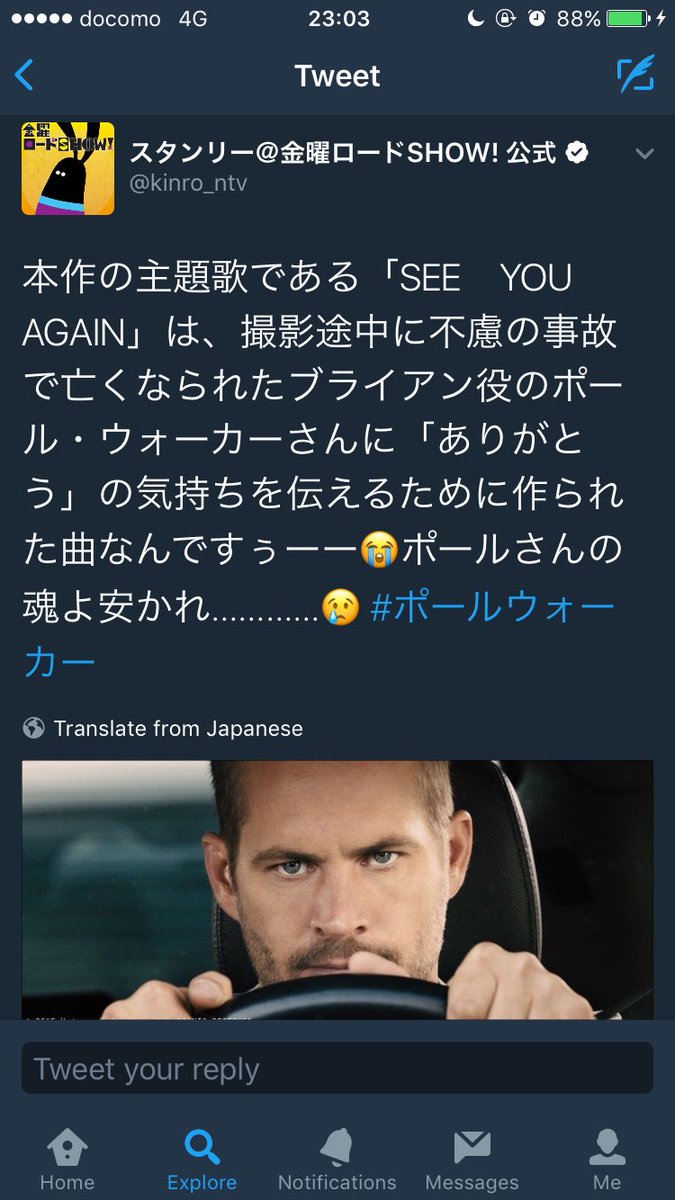Open the attached movie photo

(x=337, y=890)
